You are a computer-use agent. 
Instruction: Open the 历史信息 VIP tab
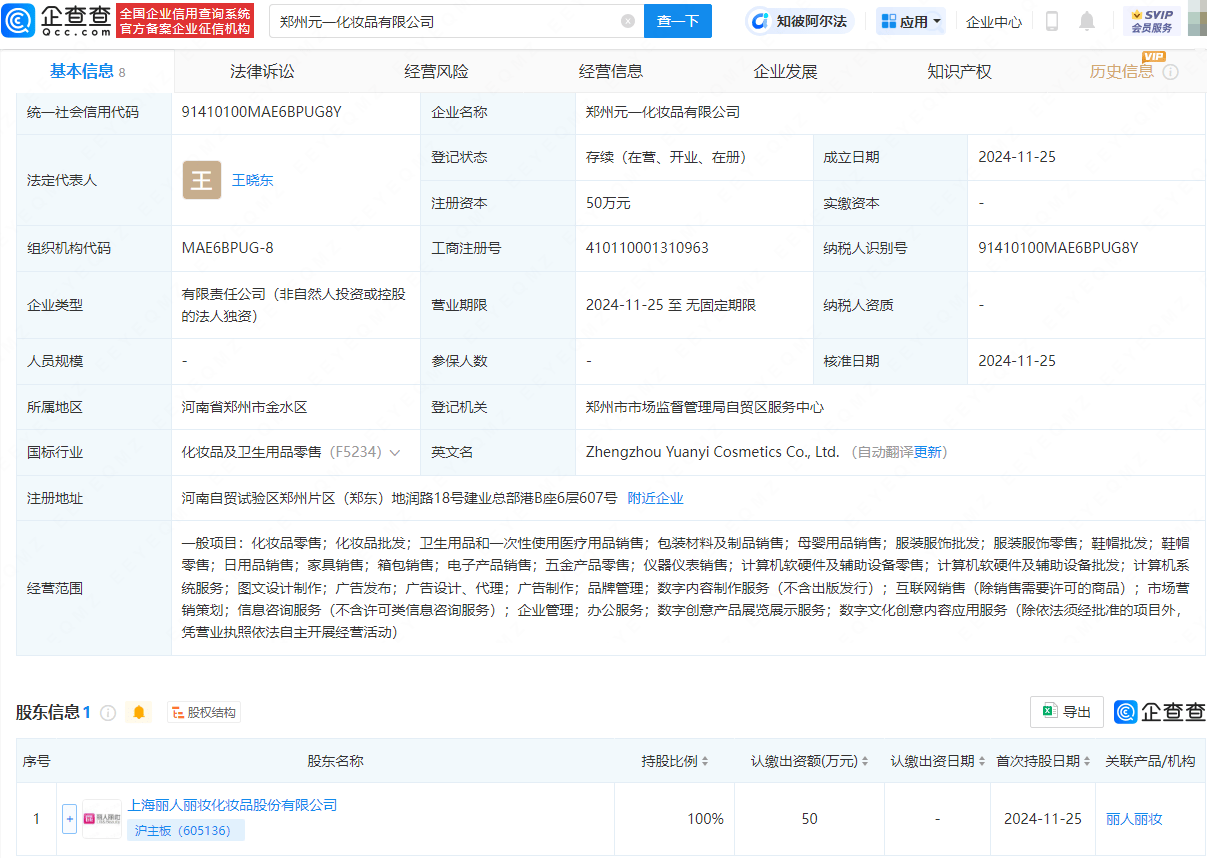pyautogui.click(x=1122, y=71)
